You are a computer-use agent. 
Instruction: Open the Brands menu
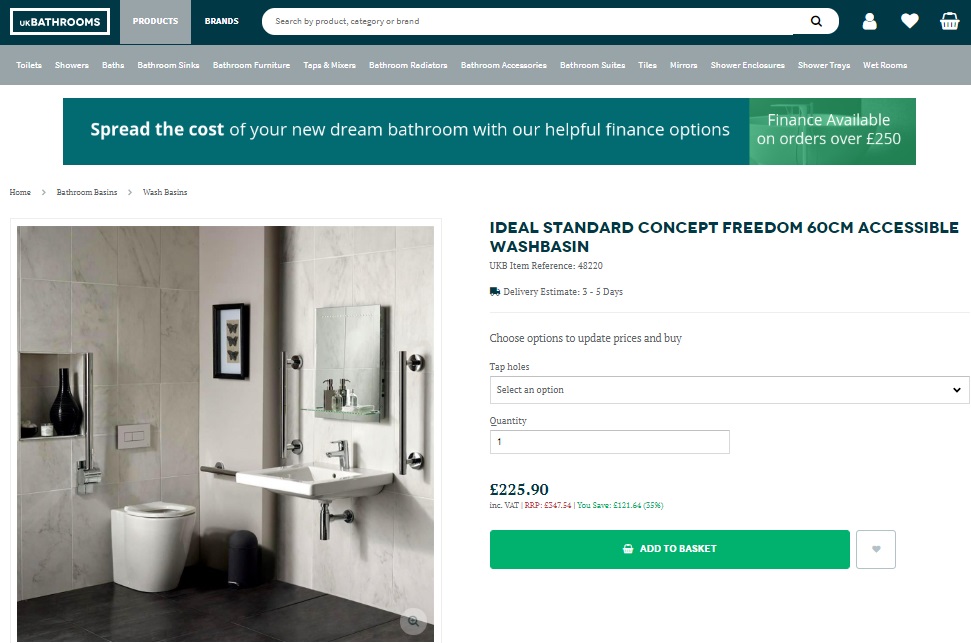tap(222, 22)
